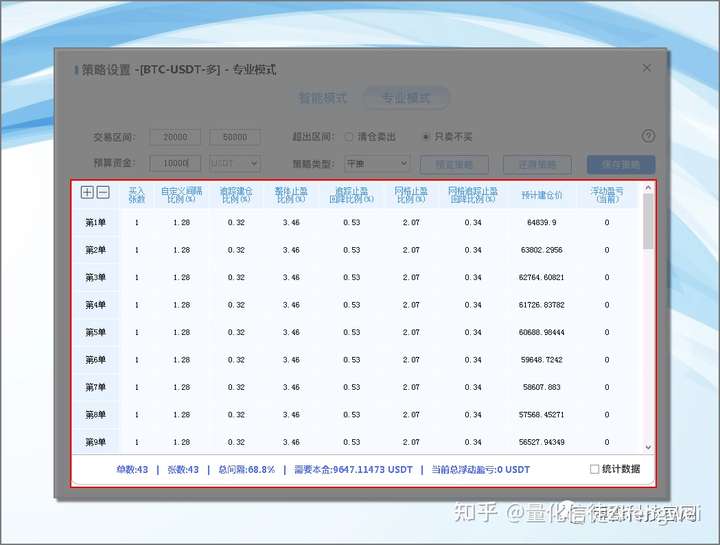
Task: Select the 第7单 row label
Action: [96, 387]
